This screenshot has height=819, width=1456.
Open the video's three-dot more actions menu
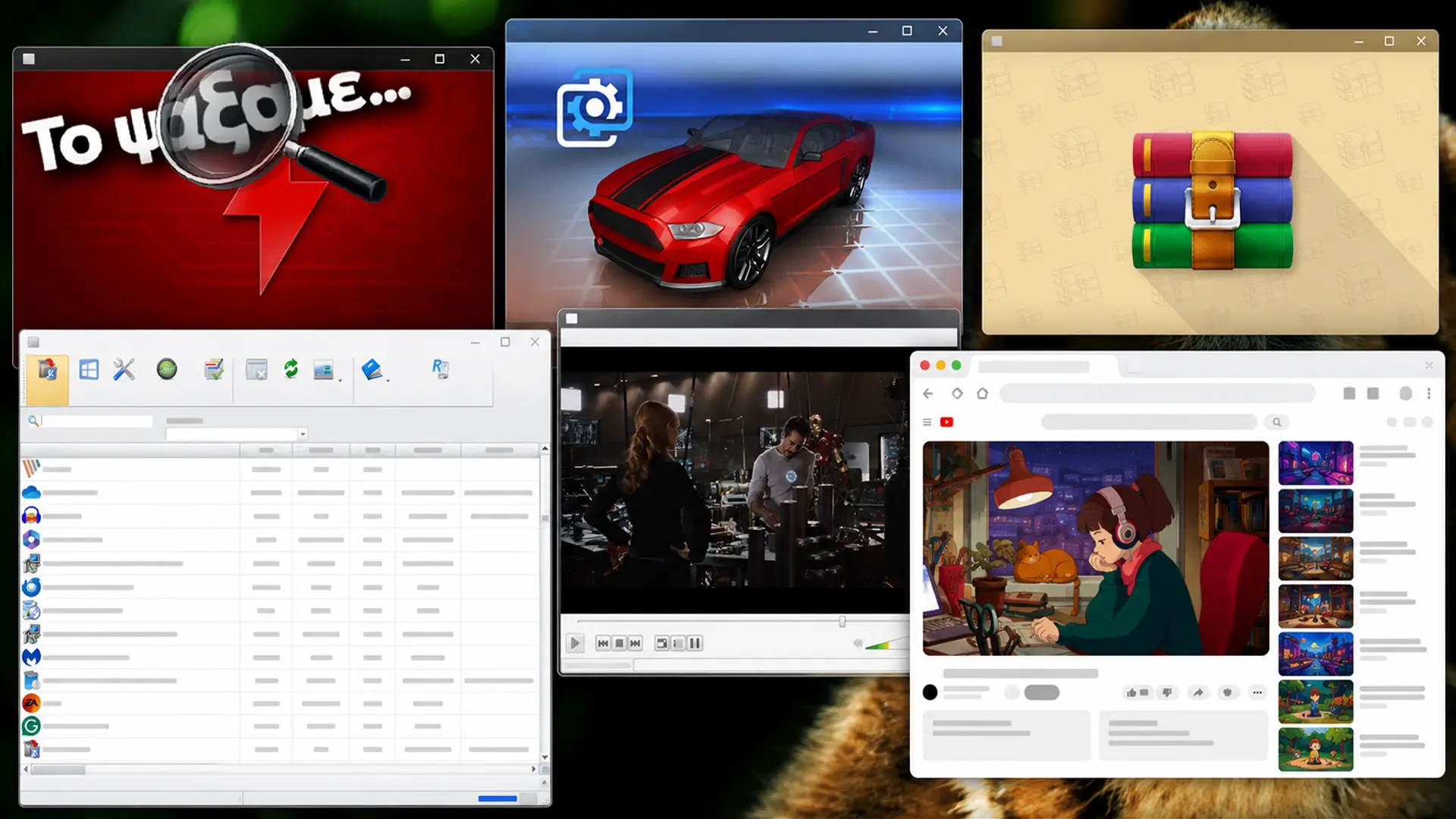pyautogui.click(x=1257, y=692)
